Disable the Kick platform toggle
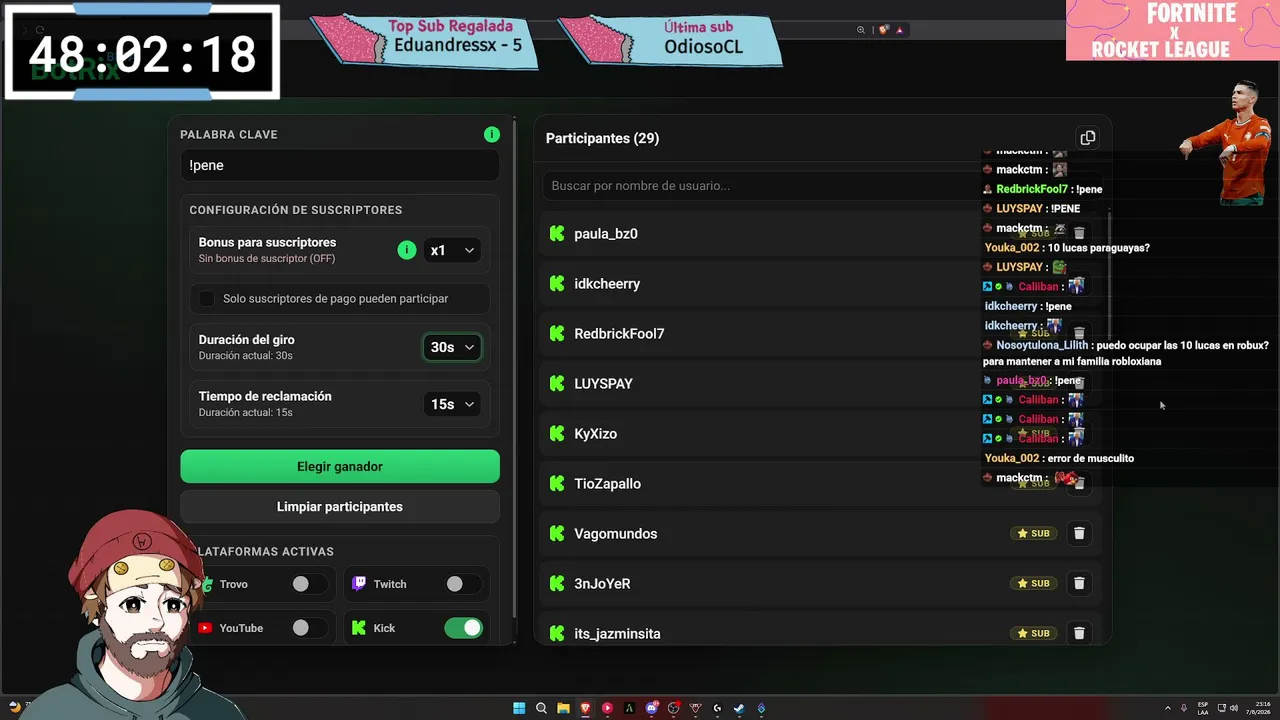 463,628
